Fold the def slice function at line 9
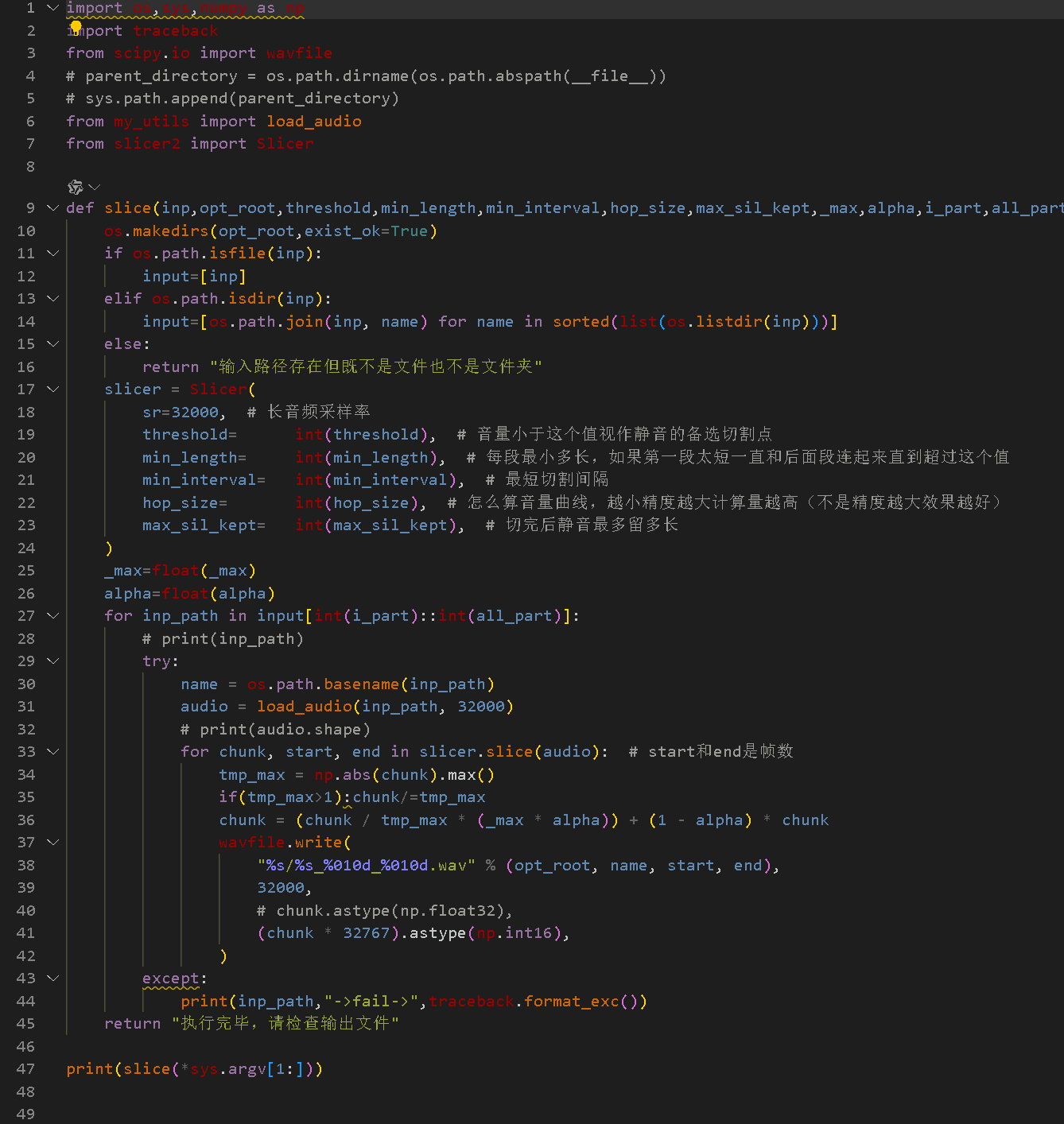 [52, 207]
